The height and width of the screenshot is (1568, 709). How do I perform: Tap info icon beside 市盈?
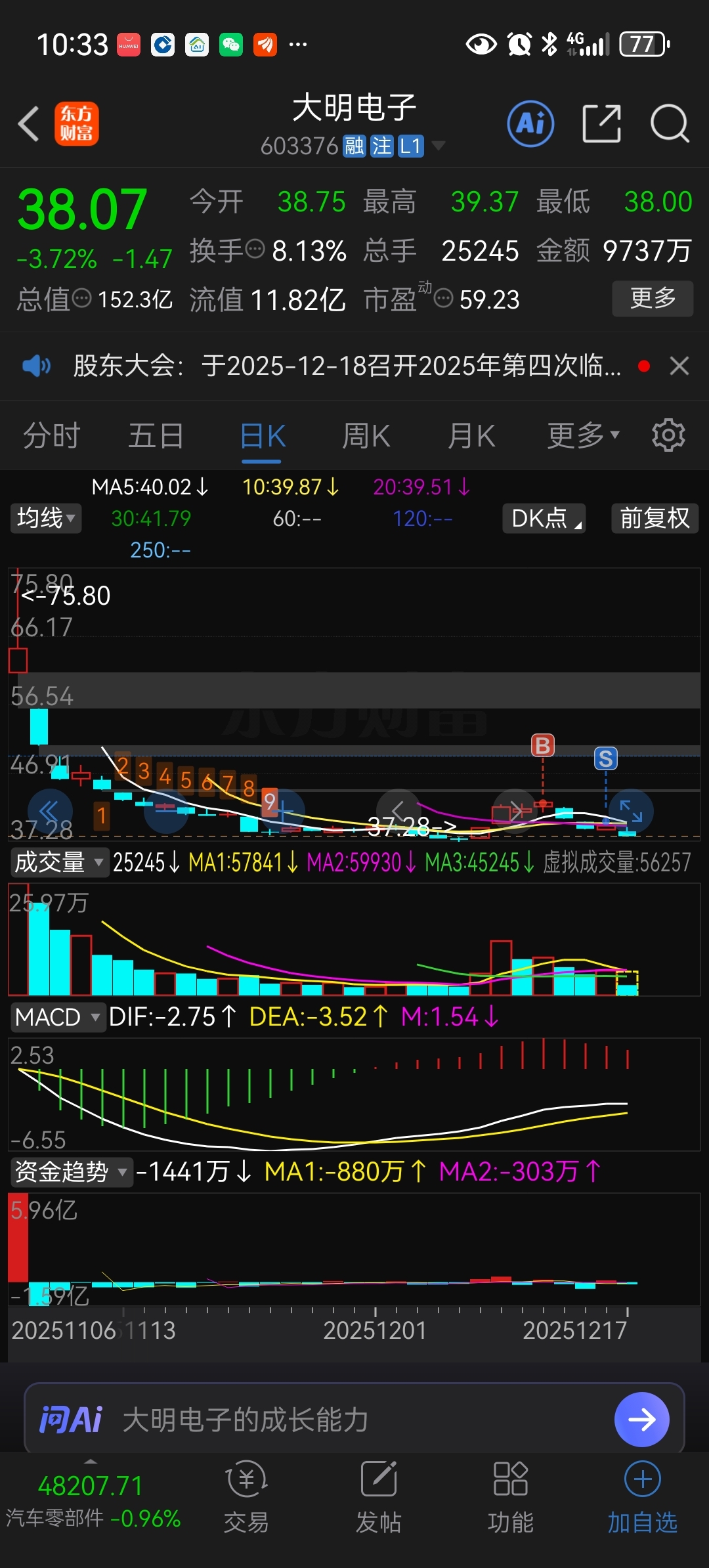click(x=444, y=299)
